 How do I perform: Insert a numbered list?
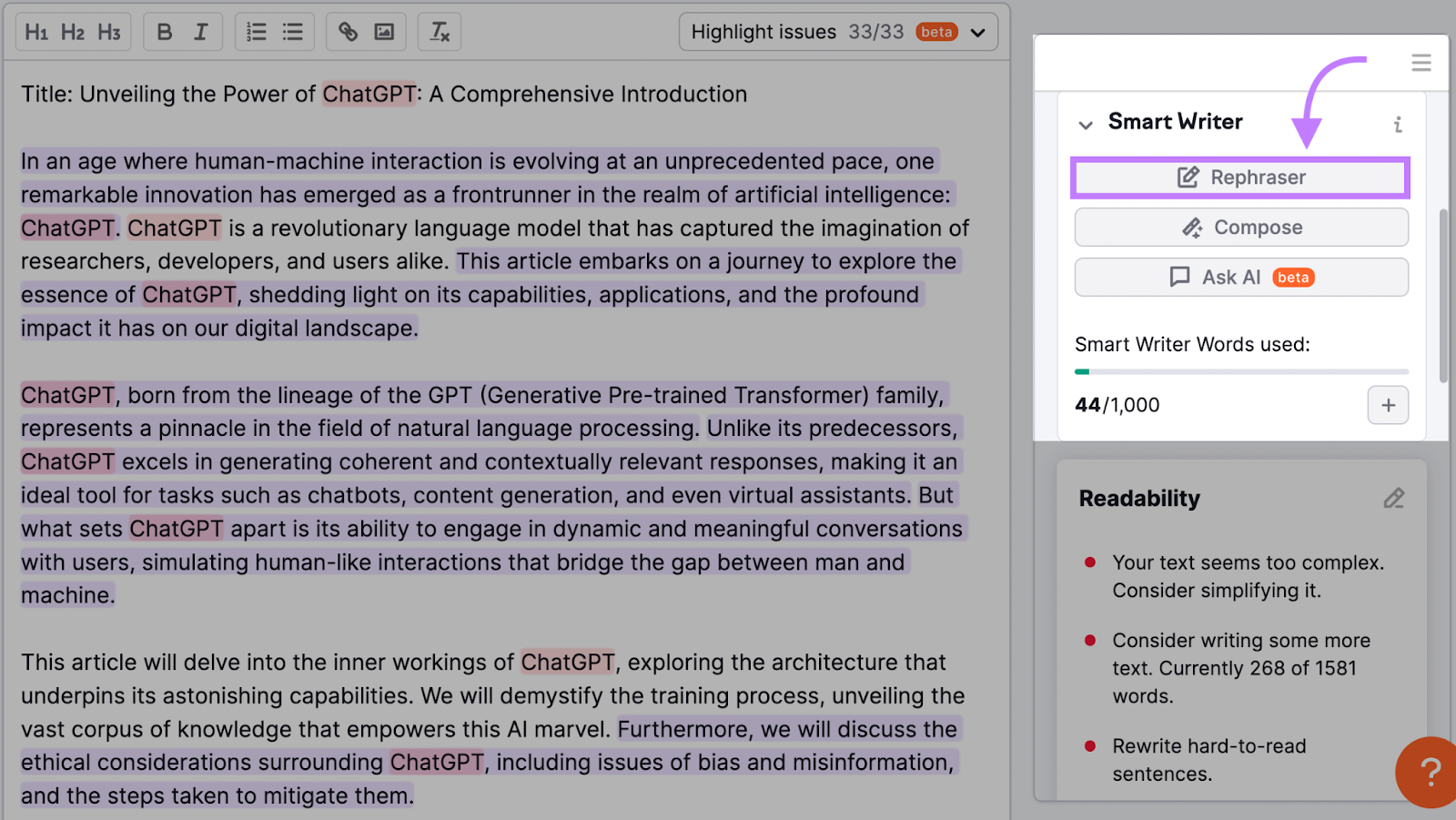pyautogui.click(x=257, y=33)
